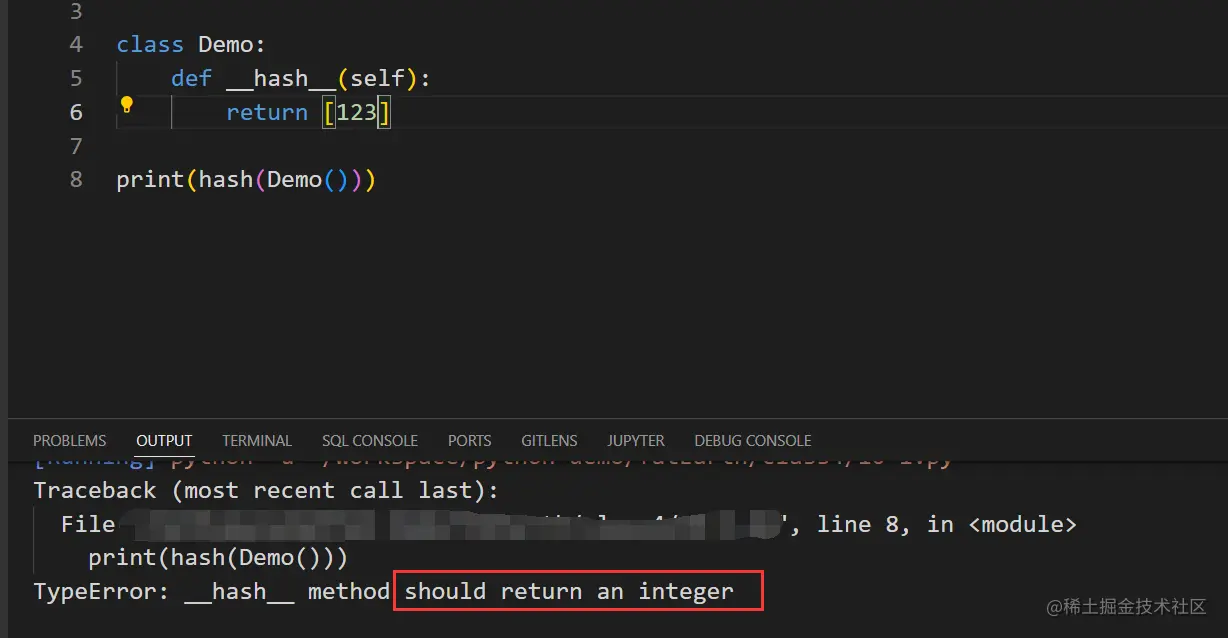1228x638 pixels.
Task: Open the DEBUG CONSOLE tab
Action: (753, 440)
